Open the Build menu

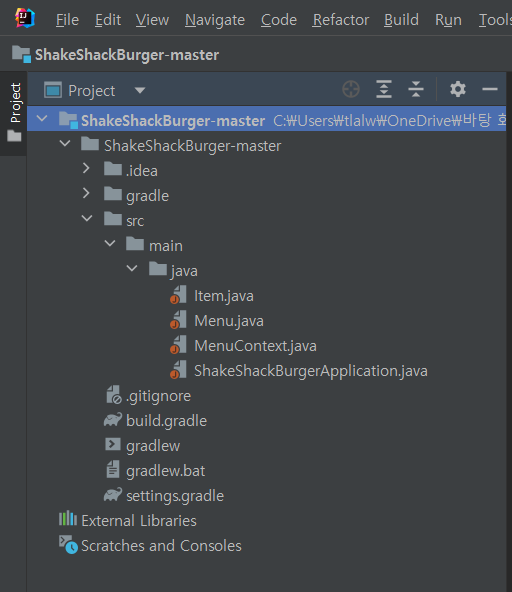pyautogui.click(x=401, y=20)
